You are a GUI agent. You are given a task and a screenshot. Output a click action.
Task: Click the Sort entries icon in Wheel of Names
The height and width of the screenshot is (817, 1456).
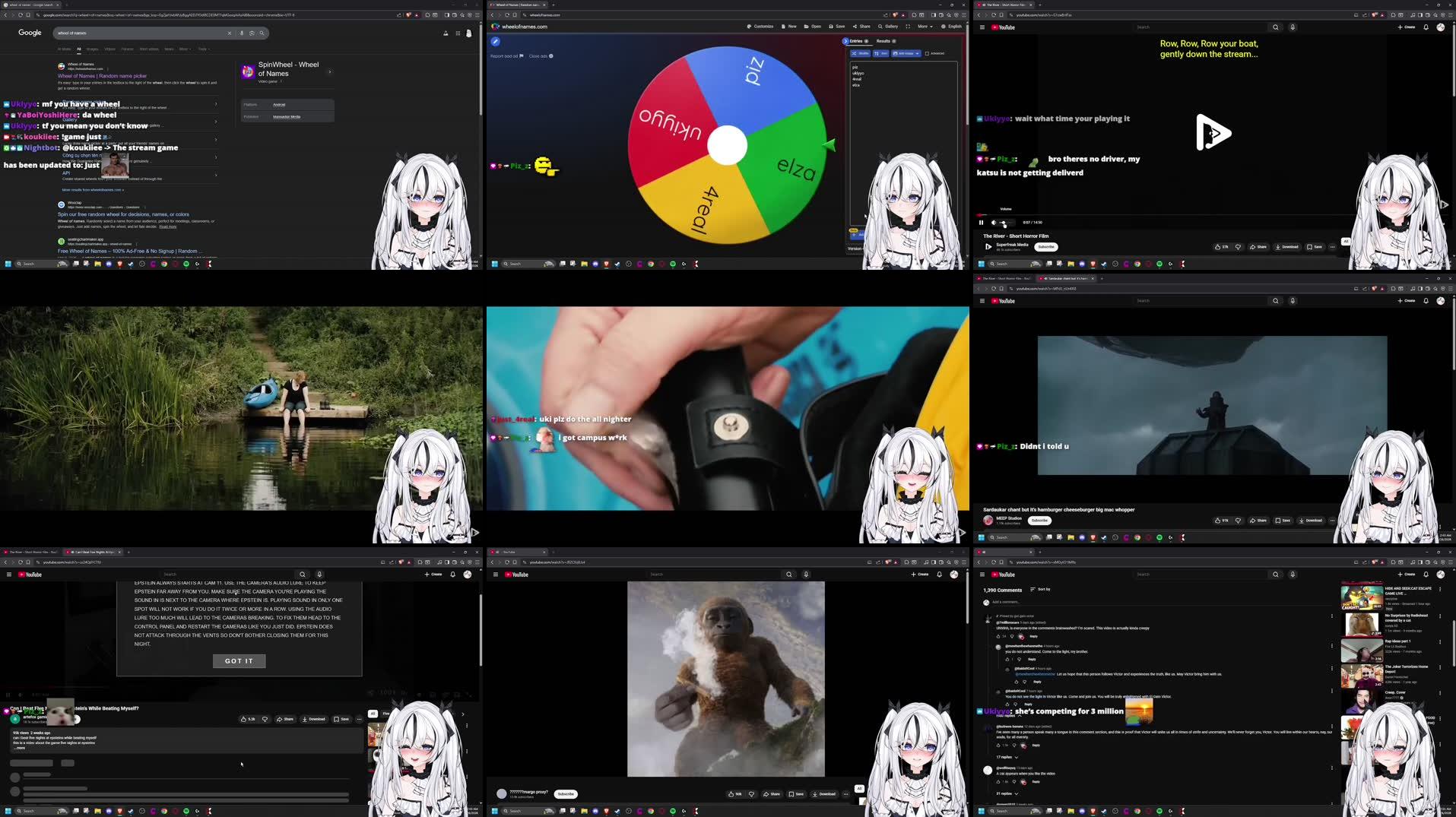[881, 53]
